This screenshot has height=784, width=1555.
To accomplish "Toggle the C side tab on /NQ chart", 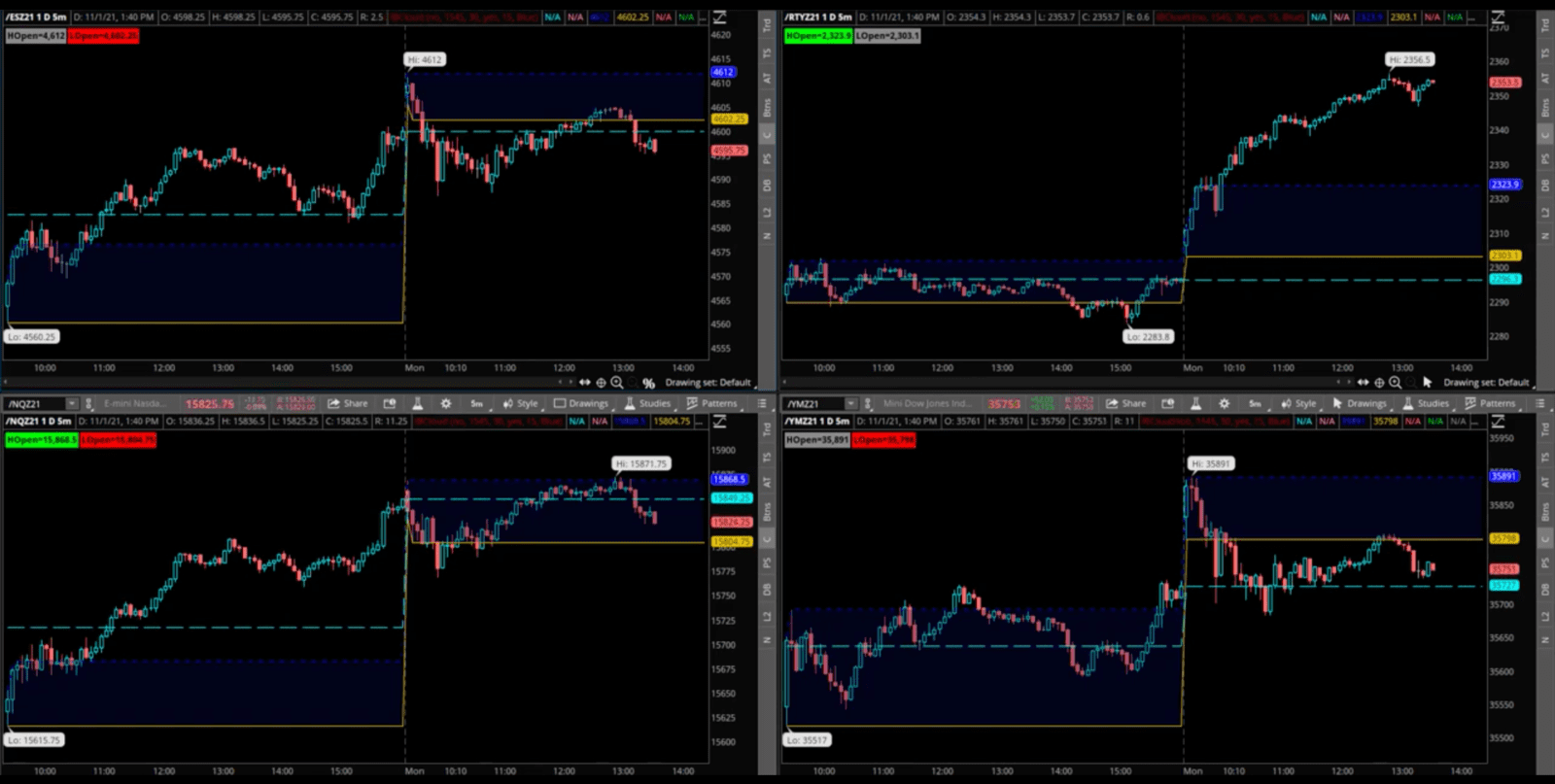I will (767, 538).
